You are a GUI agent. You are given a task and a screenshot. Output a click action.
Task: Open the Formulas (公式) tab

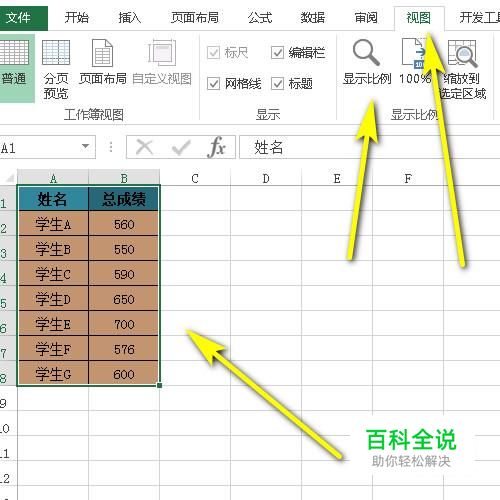(x=260, y=17)
